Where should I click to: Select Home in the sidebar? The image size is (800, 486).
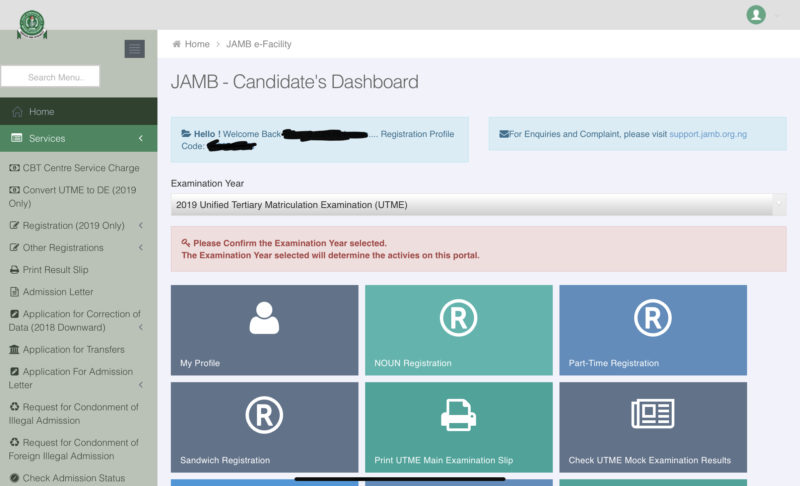79,111
